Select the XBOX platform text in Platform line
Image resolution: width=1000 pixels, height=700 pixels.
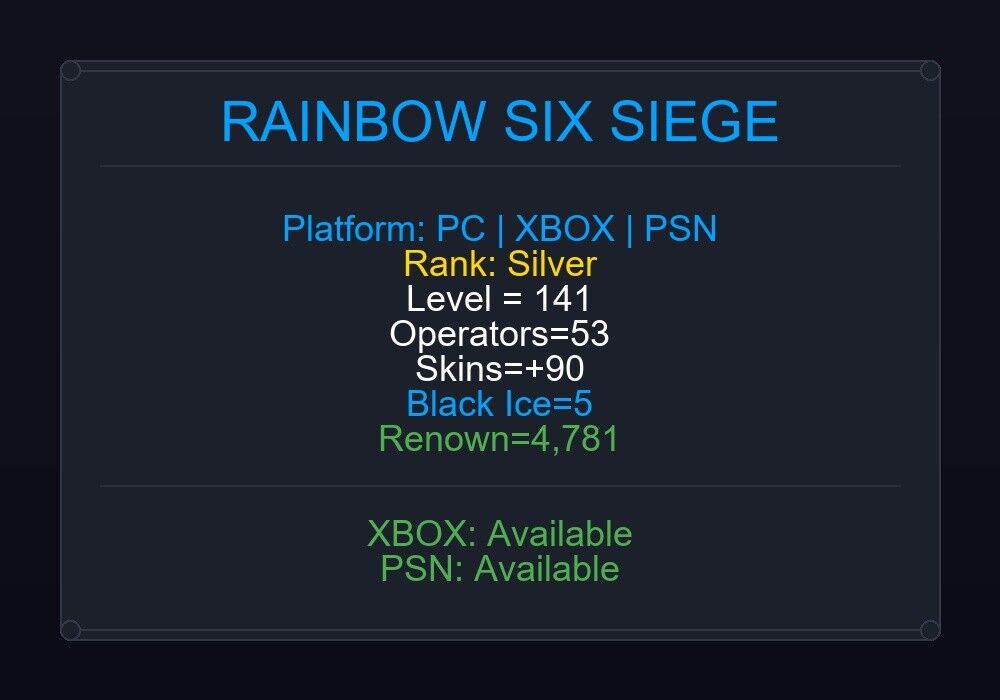[564, 229]
